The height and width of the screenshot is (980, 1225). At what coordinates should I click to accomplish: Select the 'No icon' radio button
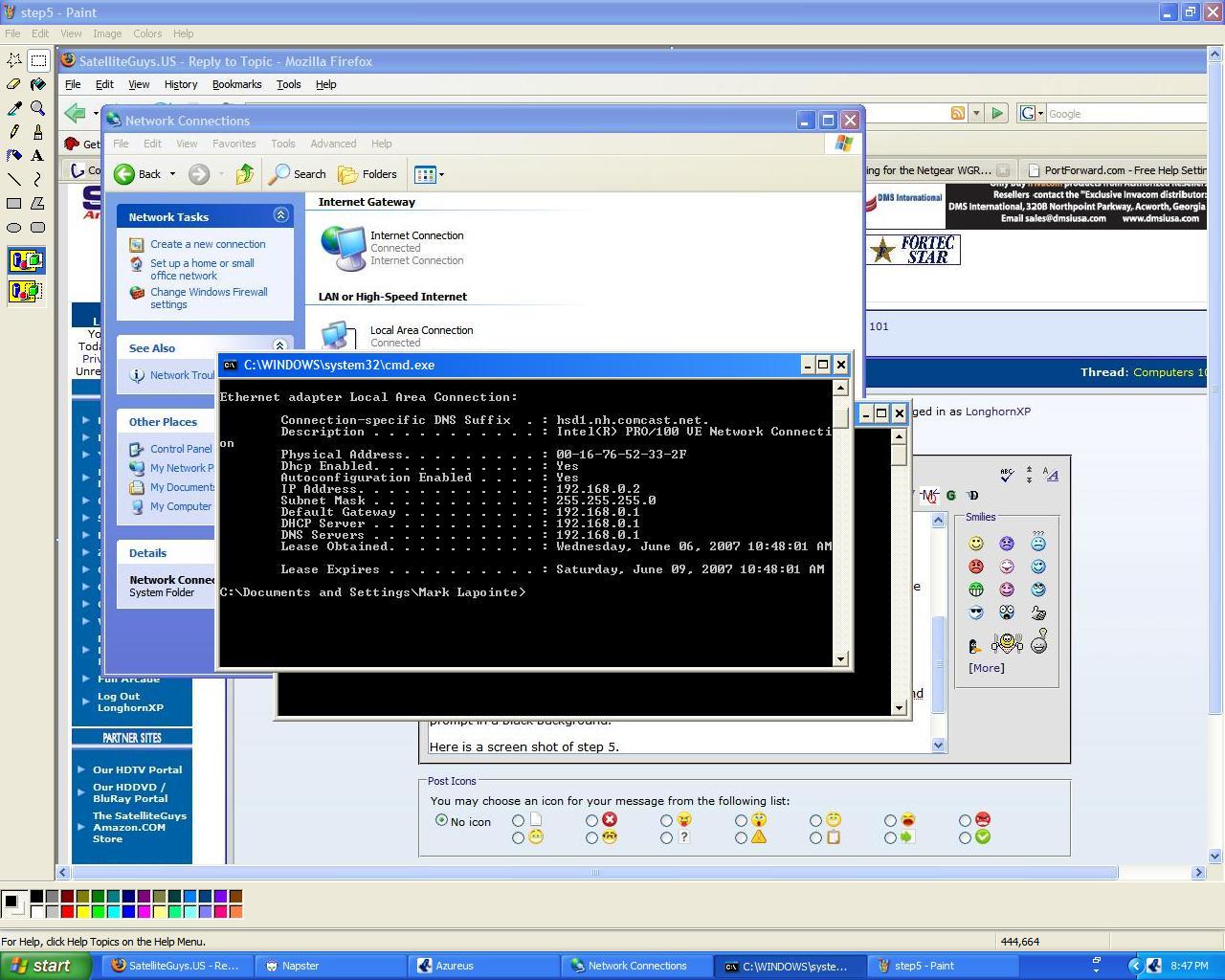(441, 820)
